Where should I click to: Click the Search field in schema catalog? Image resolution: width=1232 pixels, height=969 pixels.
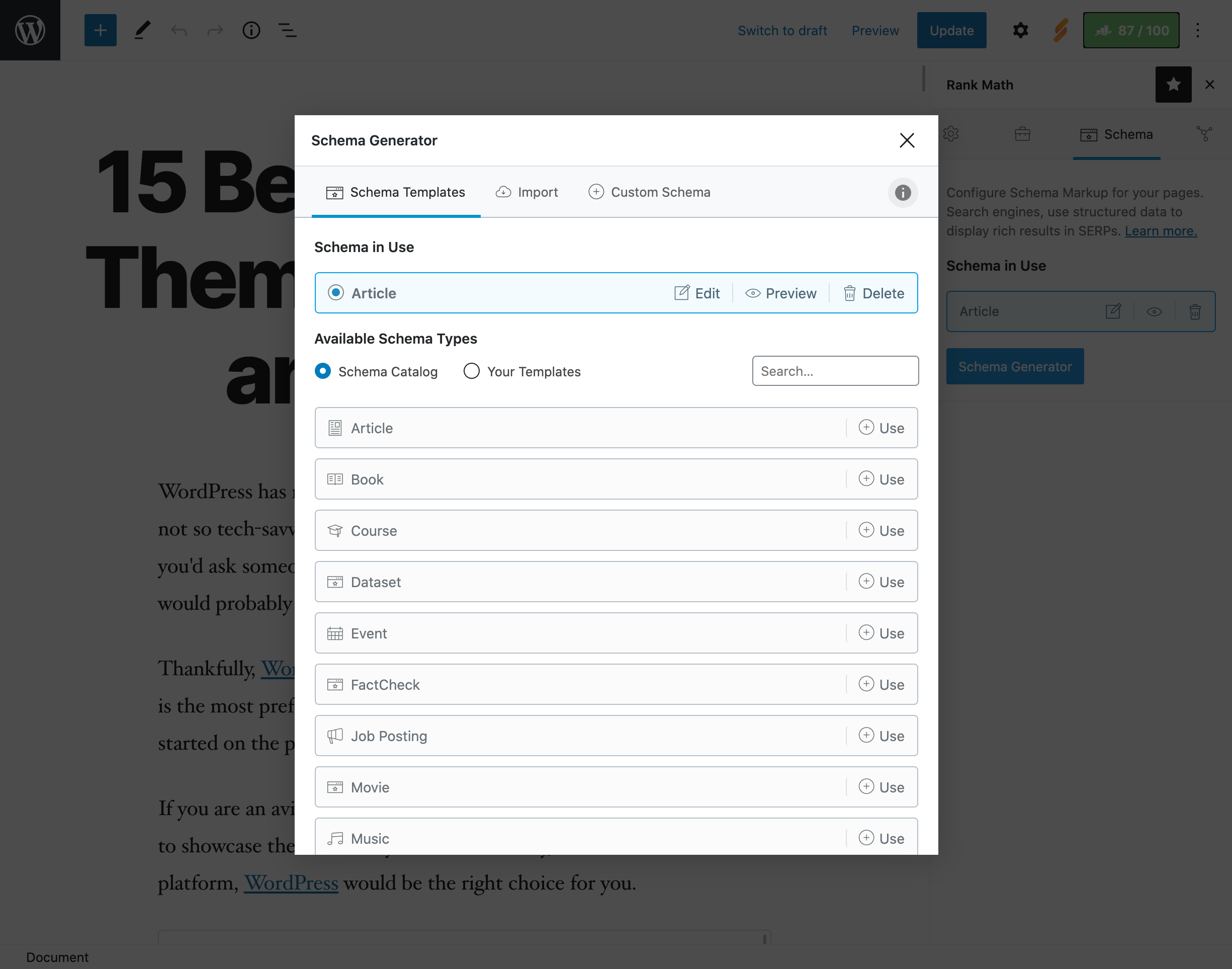pyautogui.click(x=835, y=370)
